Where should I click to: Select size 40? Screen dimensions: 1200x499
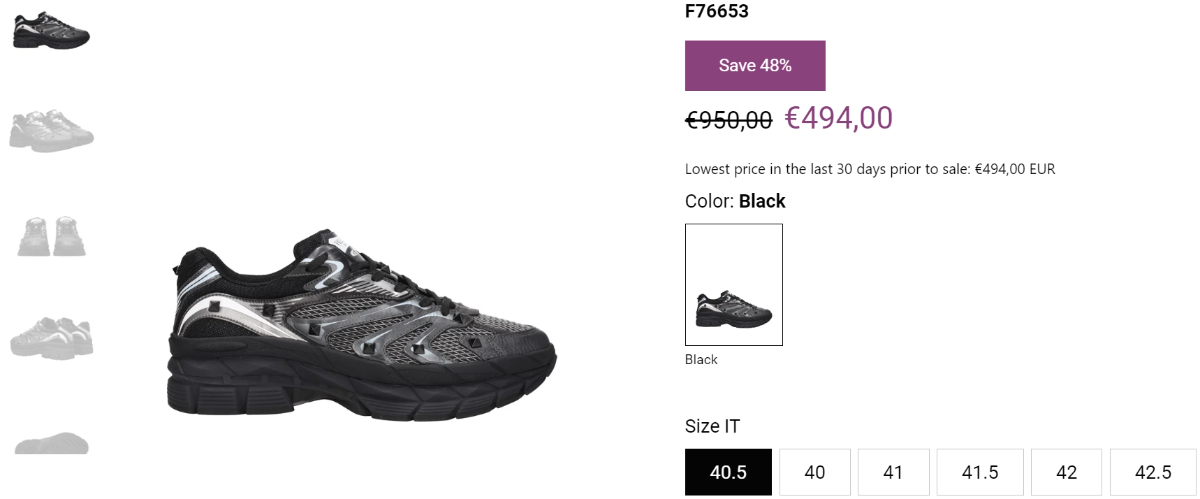point(815,472)
